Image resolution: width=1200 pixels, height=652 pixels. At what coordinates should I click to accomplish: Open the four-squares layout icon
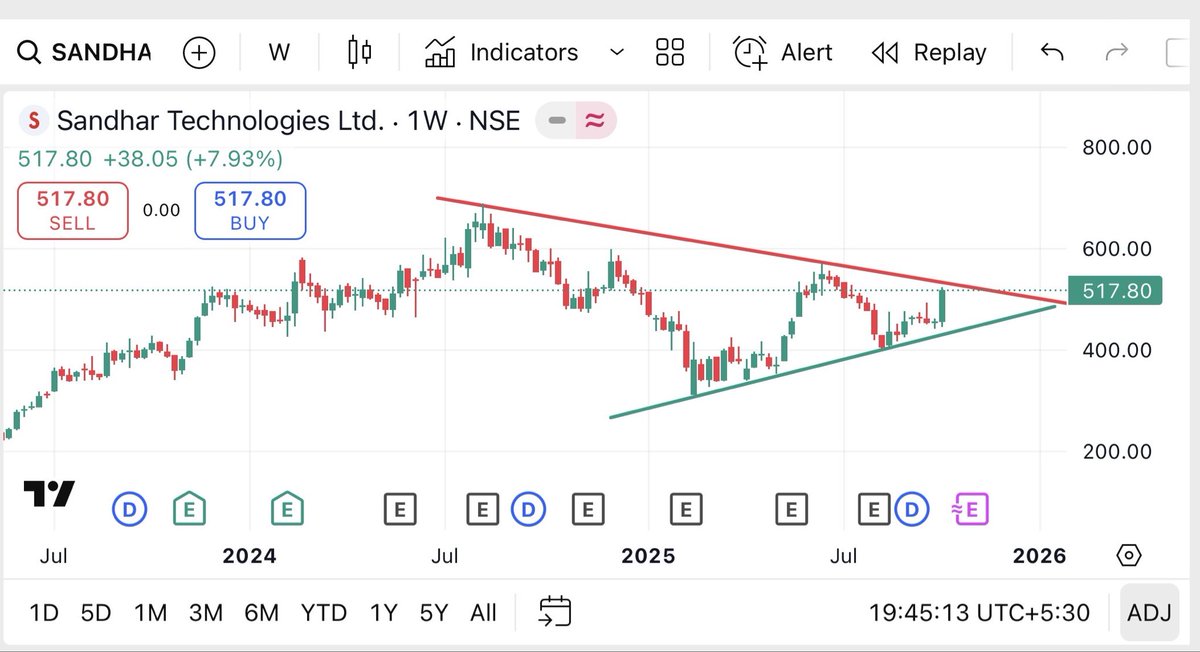pos(669,52)
